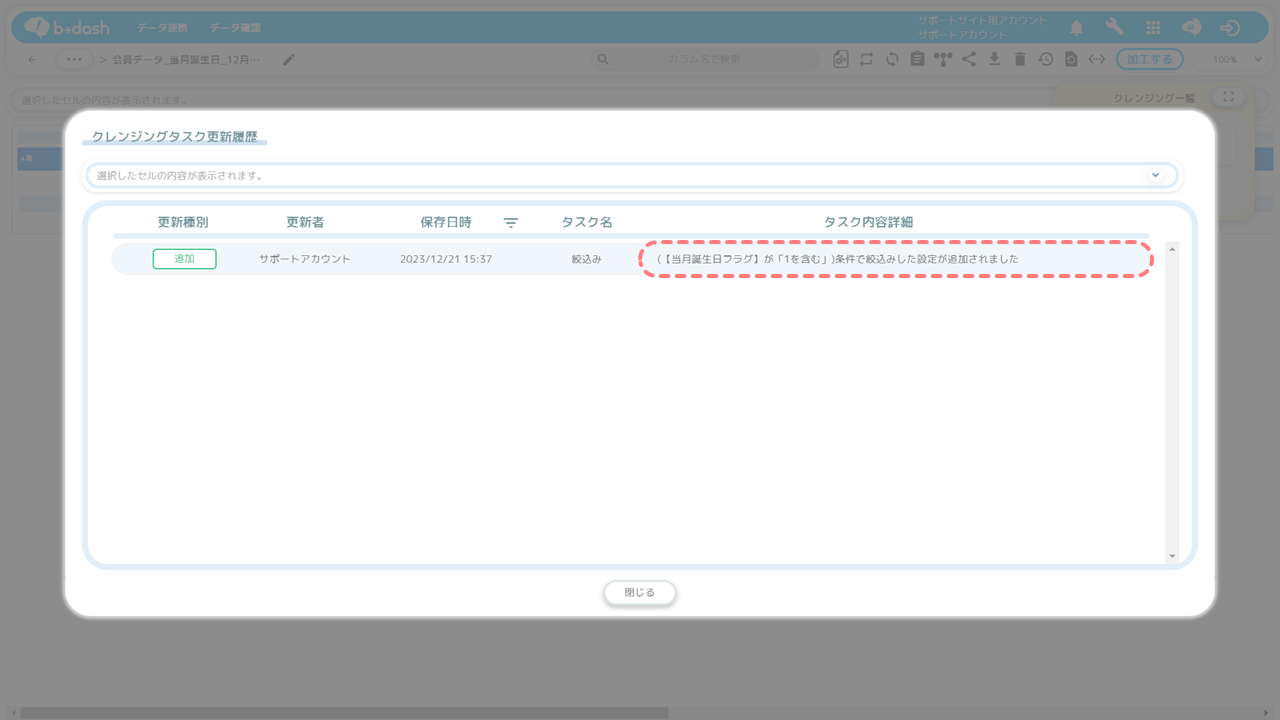Click the clipboard toolbar icon
Screen dimensions: 1280x720
click(x=917, y=59)
